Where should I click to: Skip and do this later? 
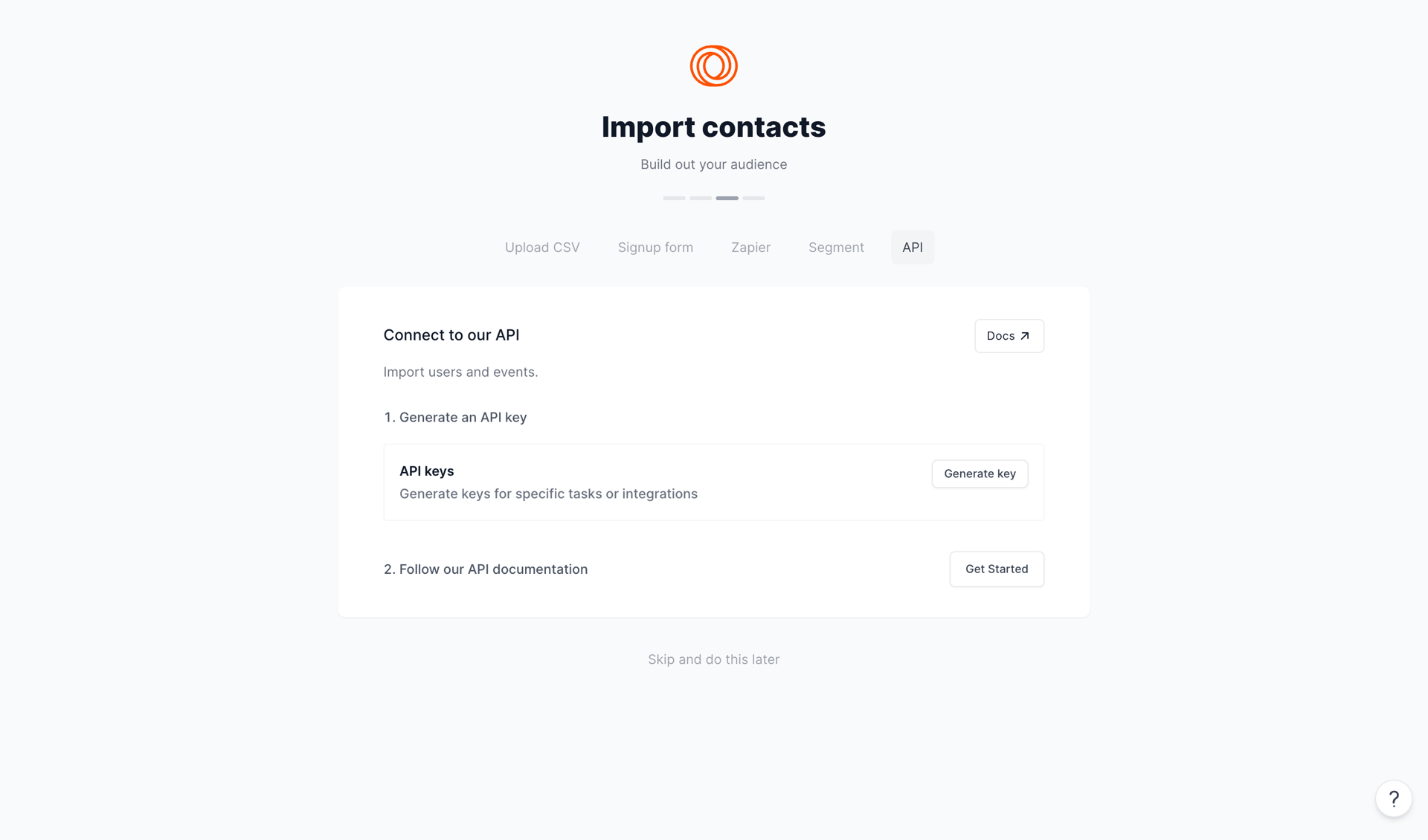pos(713,659)
